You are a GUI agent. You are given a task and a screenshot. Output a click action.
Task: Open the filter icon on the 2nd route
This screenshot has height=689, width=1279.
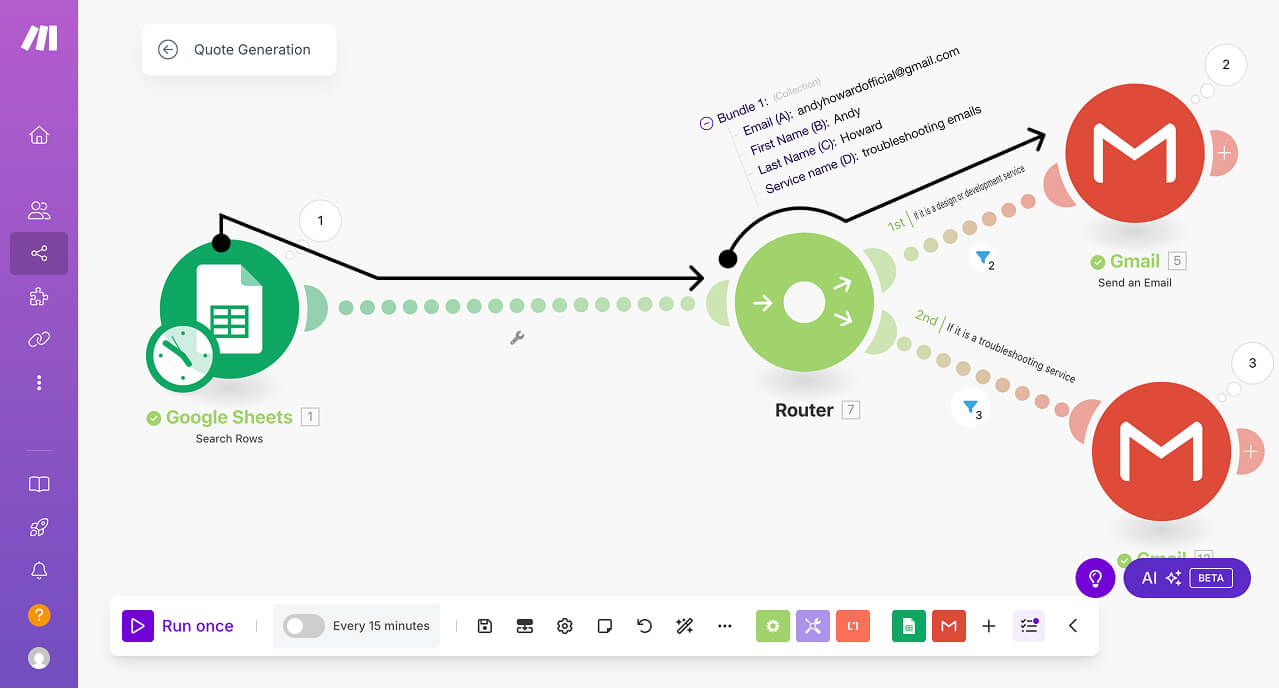[x=971, y=409]
